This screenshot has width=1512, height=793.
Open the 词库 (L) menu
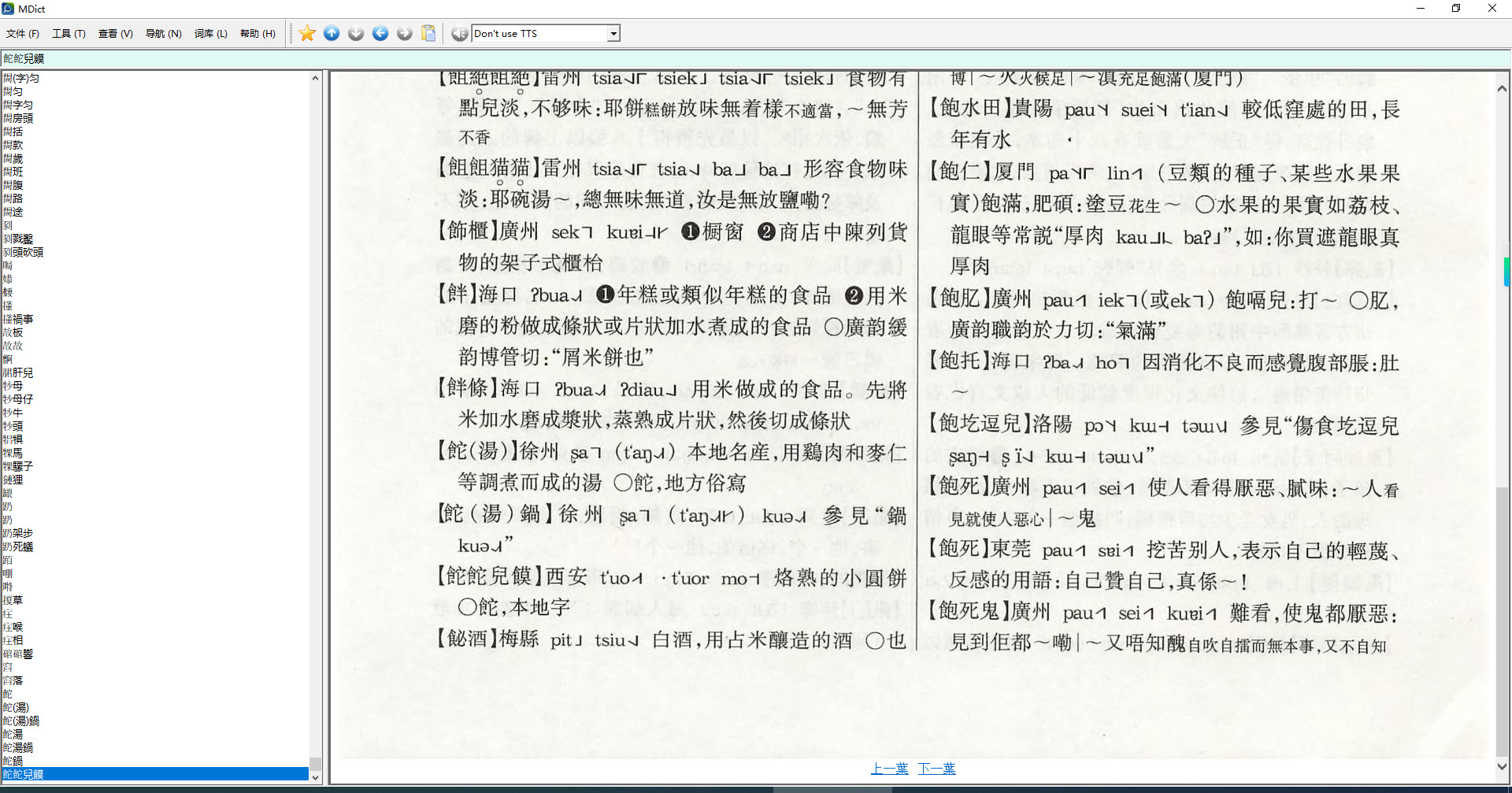(210, 34)
